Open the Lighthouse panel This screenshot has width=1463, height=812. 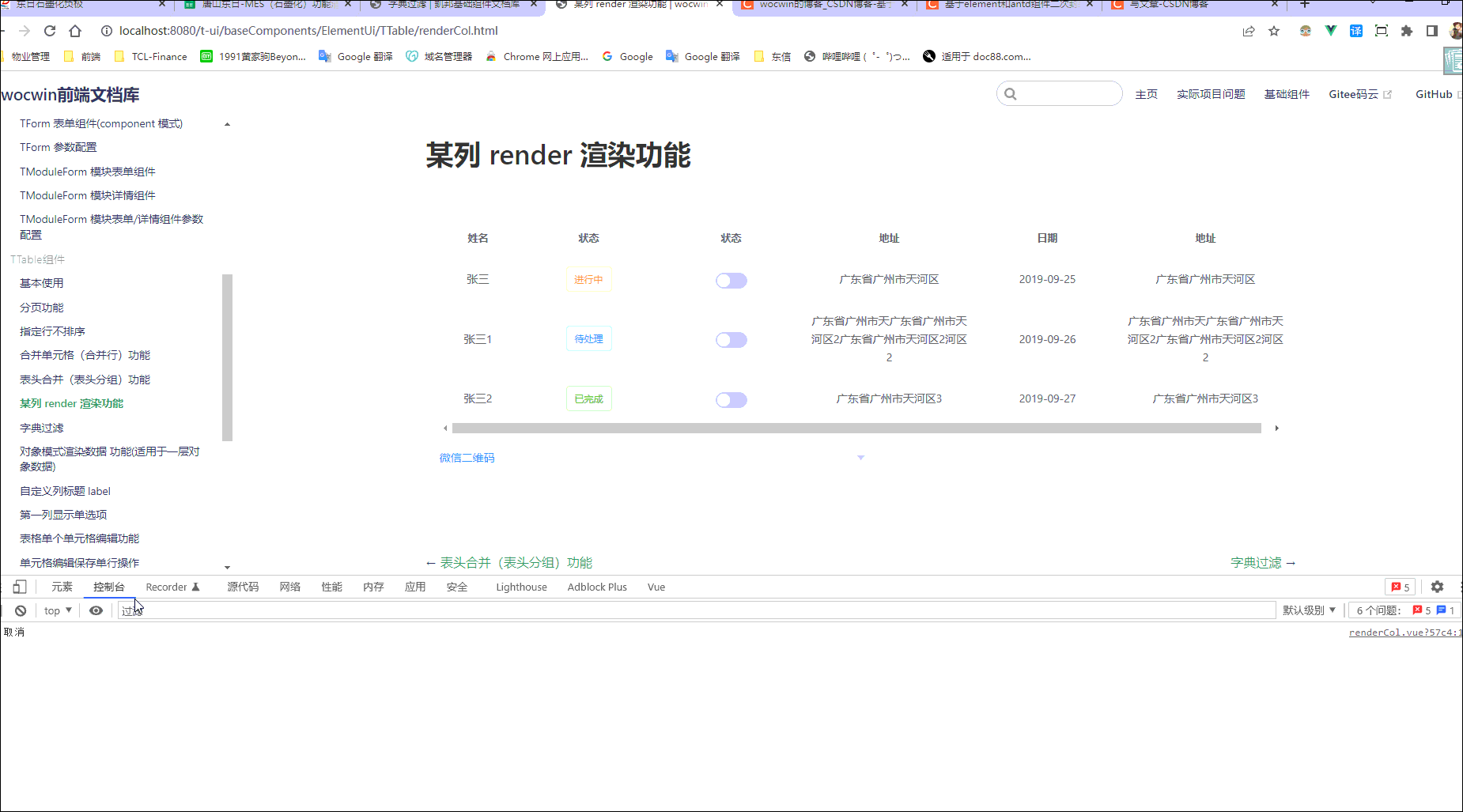521,587
